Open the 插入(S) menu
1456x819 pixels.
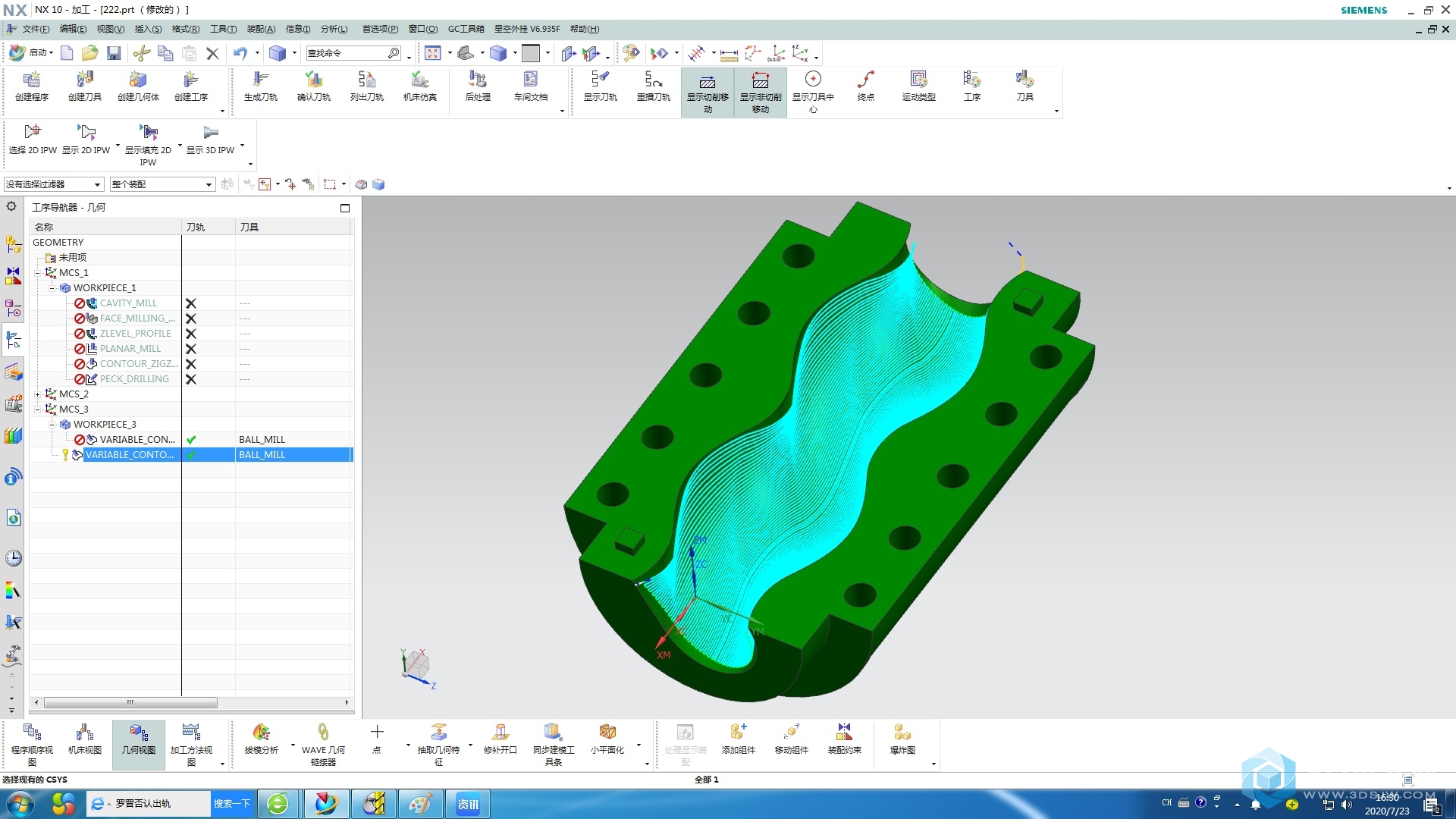click(x=148, y=29)
